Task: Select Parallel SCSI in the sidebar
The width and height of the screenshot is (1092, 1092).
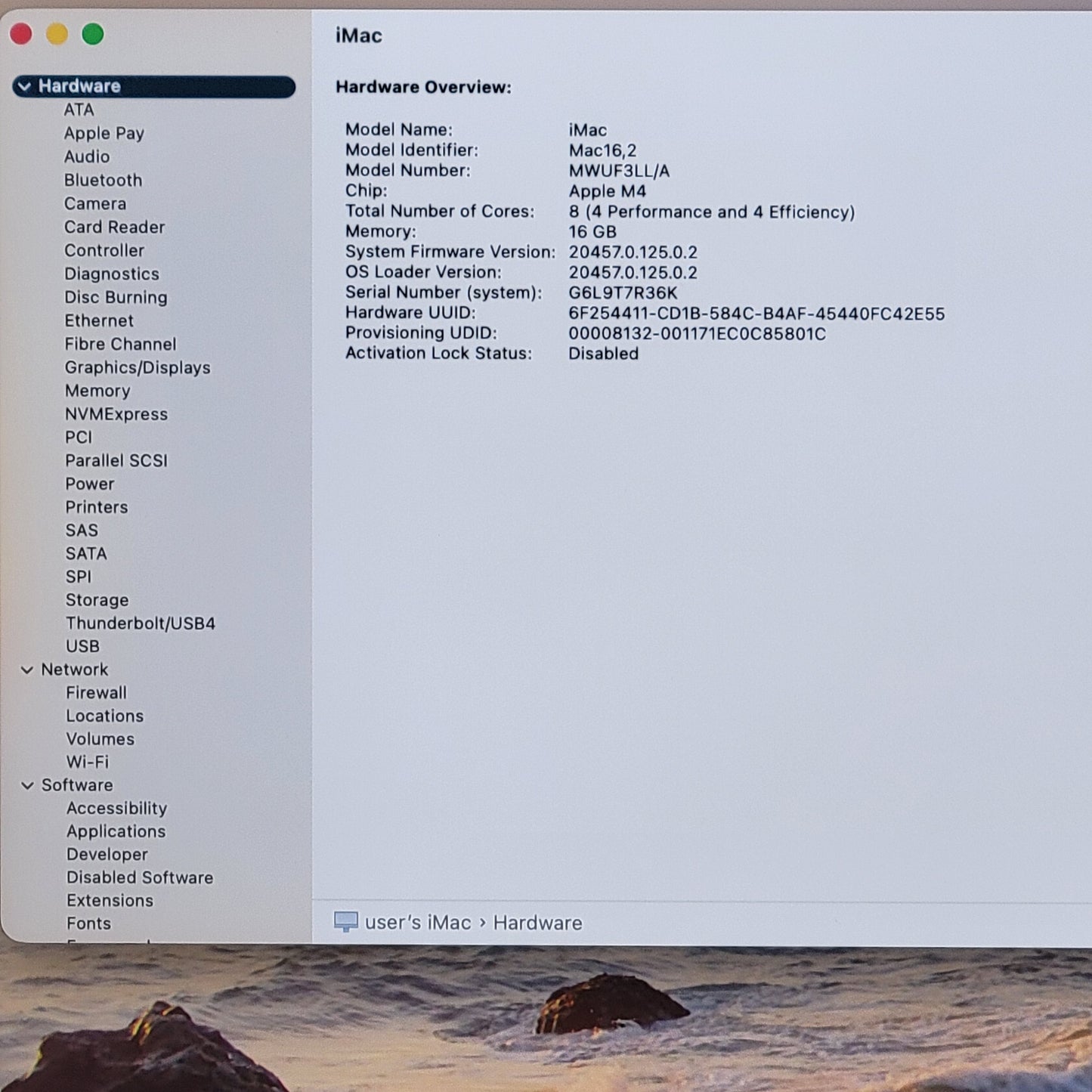Action: pyautogui.click(x=116, y=460)
